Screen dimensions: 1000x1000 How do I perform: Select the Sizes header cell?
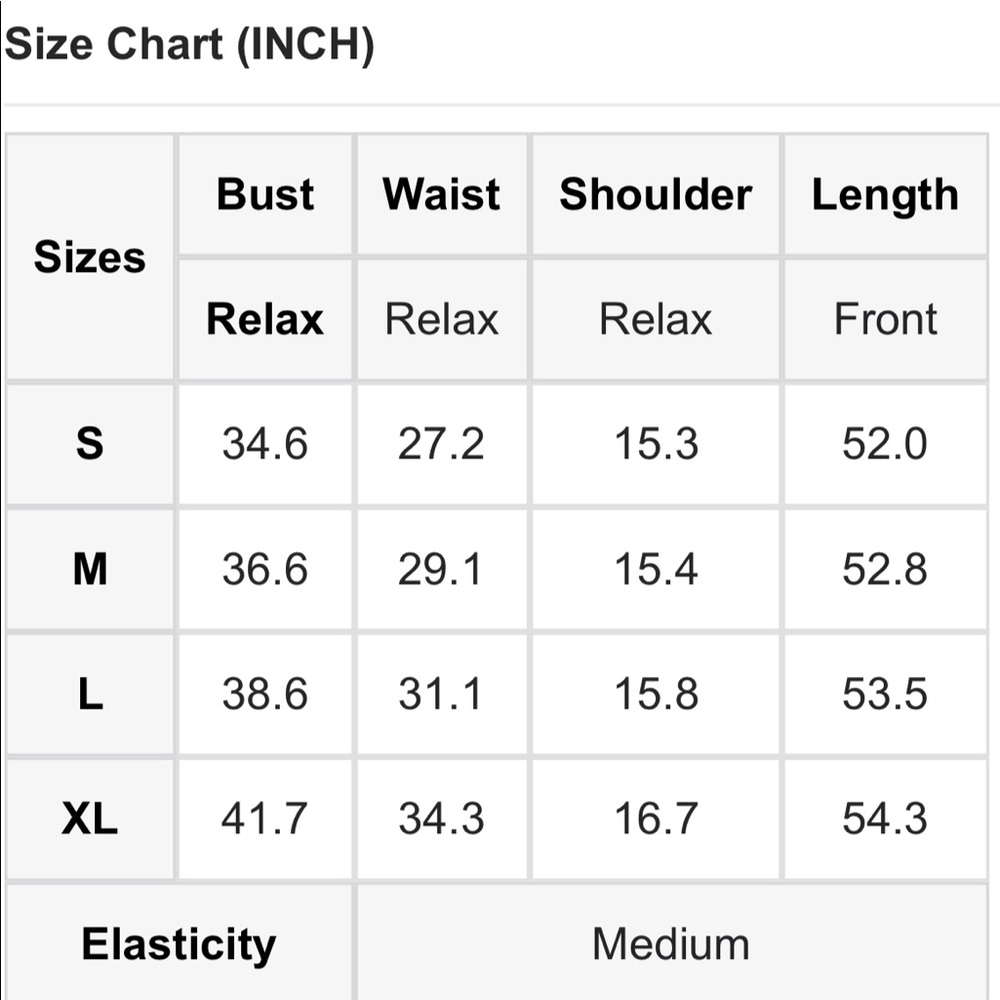coord(90,257)
